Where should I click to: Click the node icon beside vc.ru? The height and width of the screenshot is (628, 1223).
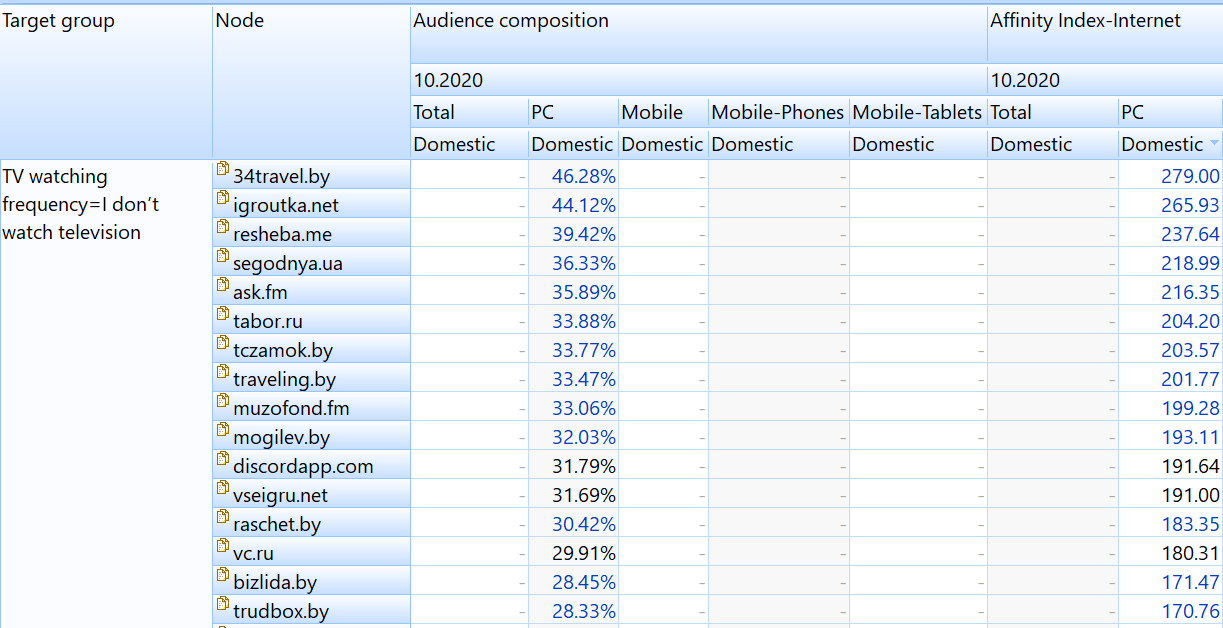223,548
